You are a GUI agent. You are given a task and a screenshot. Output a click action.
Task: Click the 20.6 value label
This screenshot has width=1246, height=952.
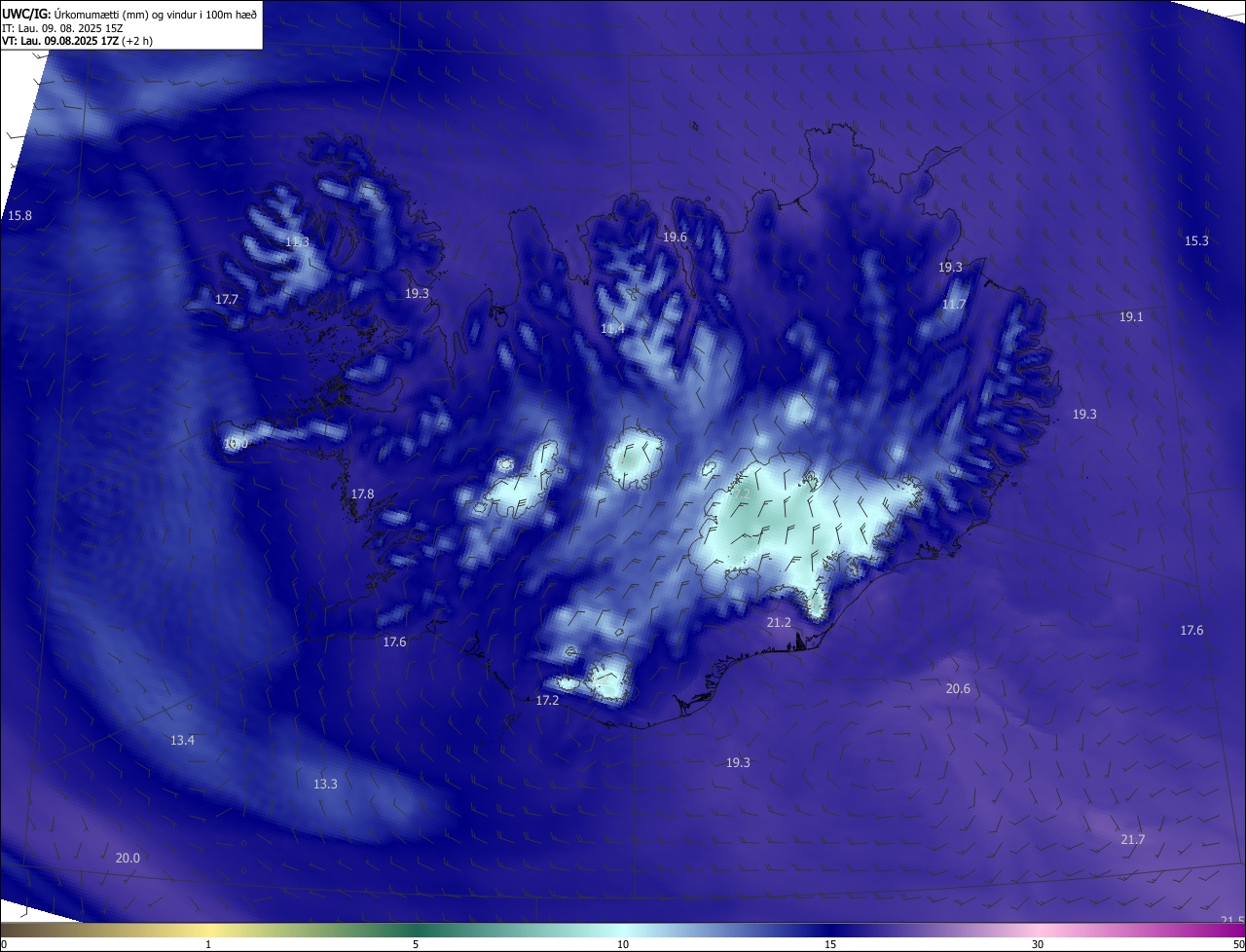958,689
